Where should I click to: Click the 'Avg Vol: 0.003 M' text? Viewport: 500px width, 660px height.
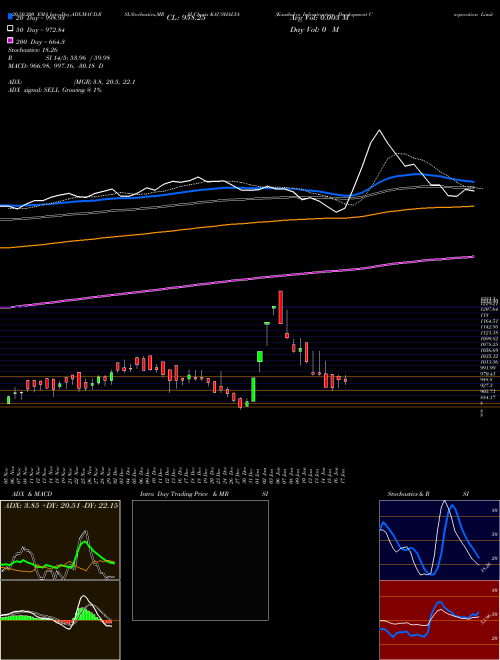tap(319, 18)
